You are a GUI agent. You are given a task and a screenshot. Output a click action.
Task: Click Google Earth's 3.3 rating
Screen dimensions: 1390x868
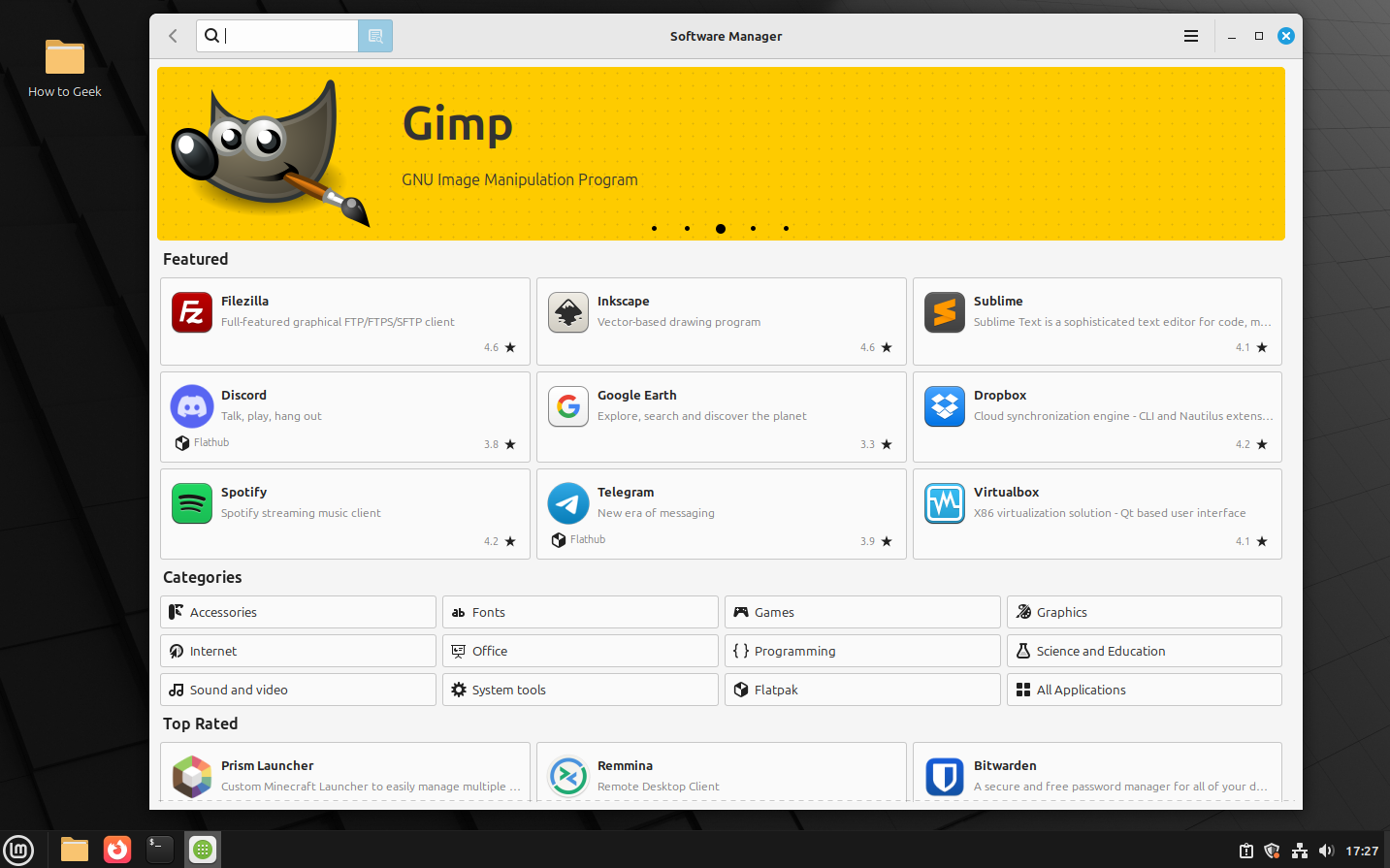876,444
